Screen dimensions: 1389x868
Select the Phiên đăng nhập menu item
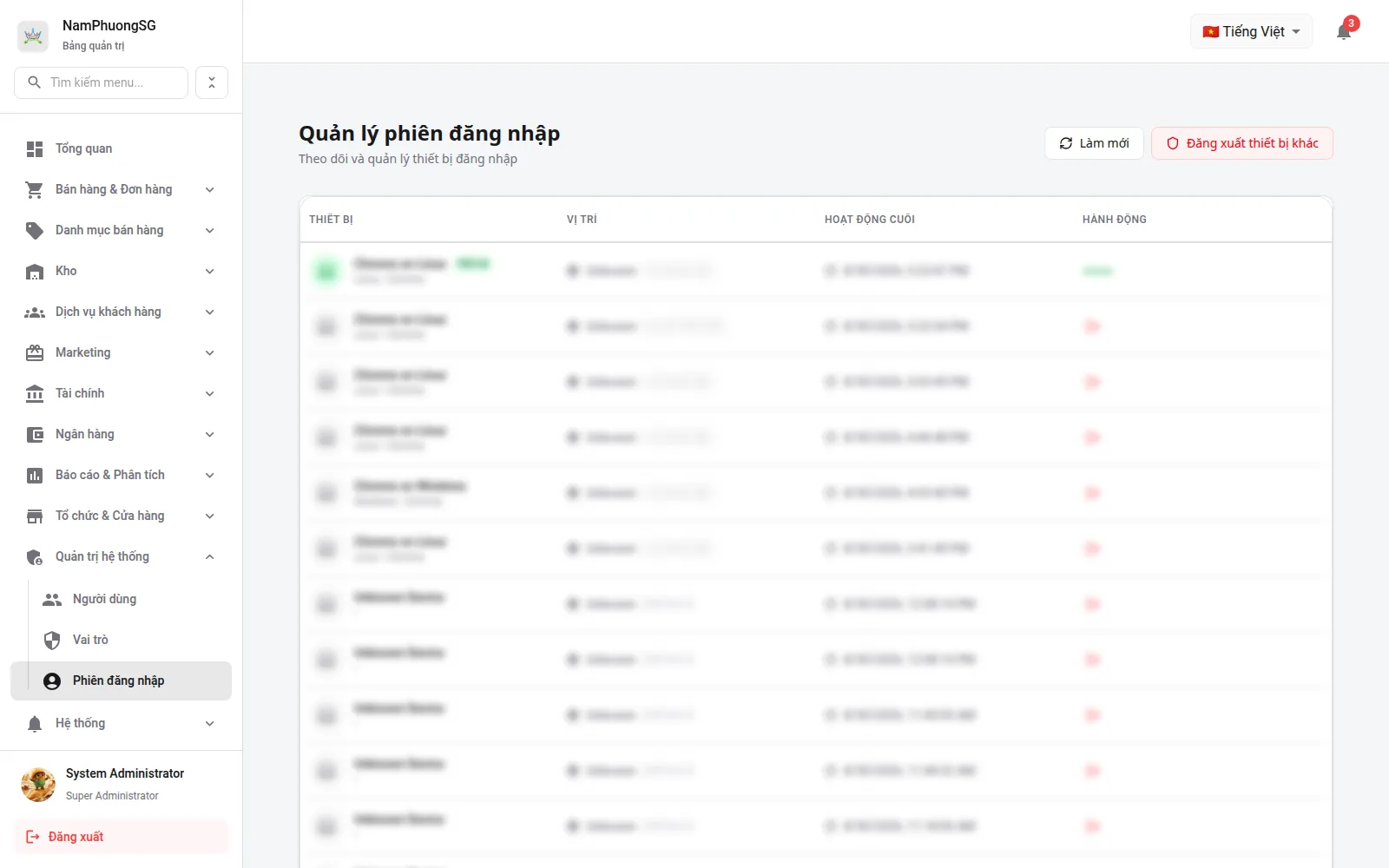coord(122,681)
